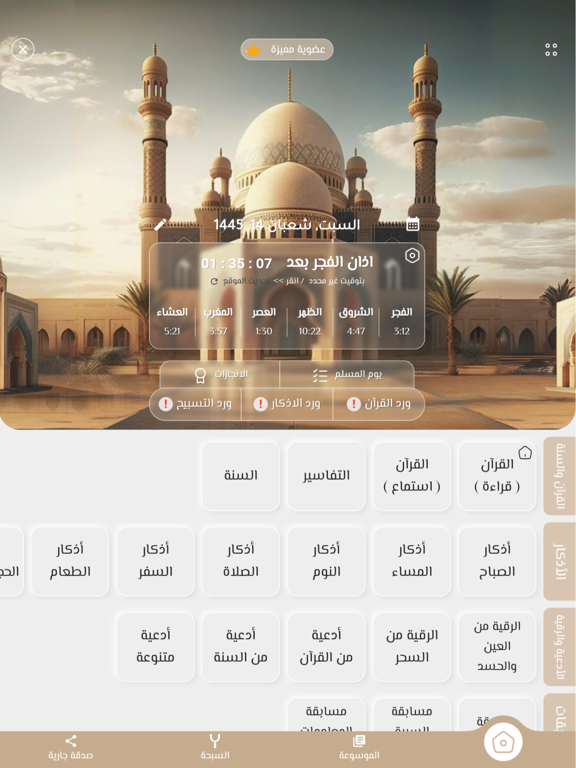The image size is (576, 768).
Task: Close the header with the X icon
Action: [23, 49]
